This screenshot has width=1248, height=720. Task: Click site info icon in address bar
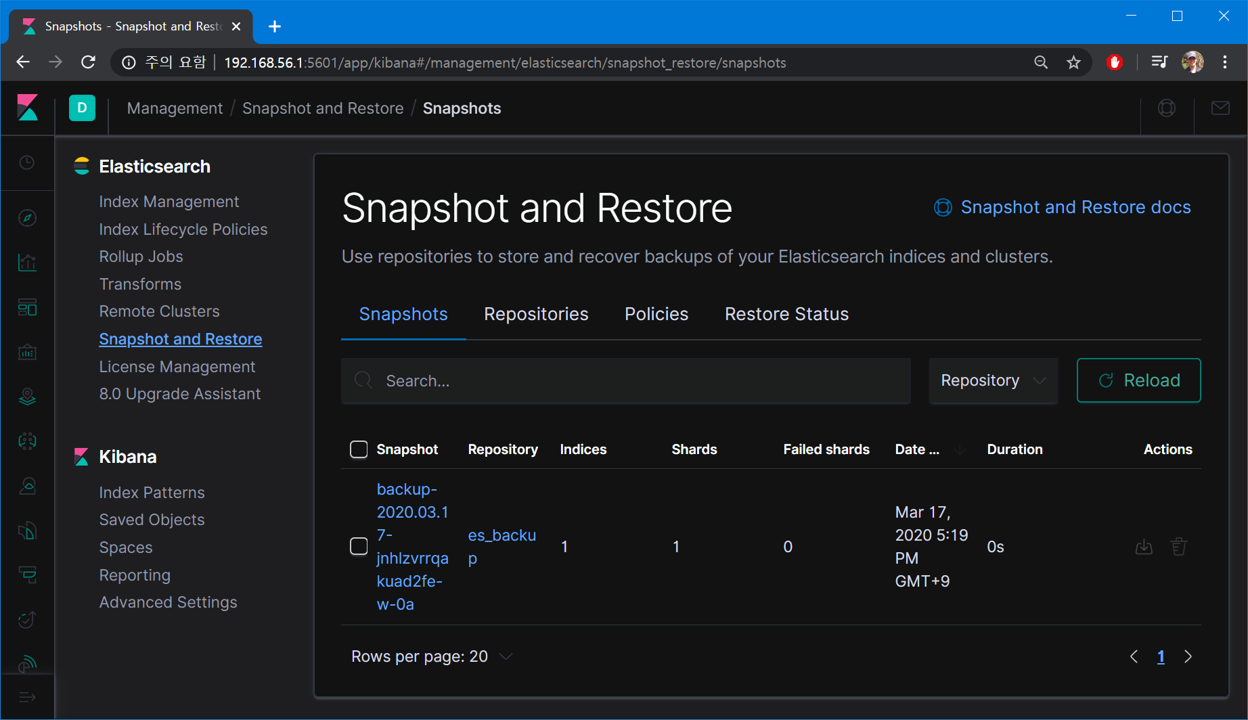click(129, 62)
